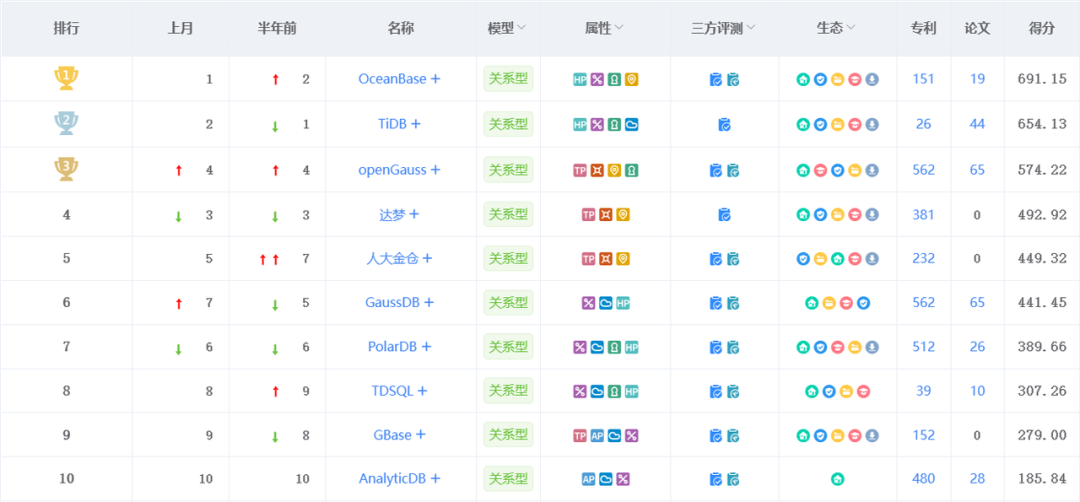
Task: Open the 人大金仓 database link
Action: pos(393,259)
